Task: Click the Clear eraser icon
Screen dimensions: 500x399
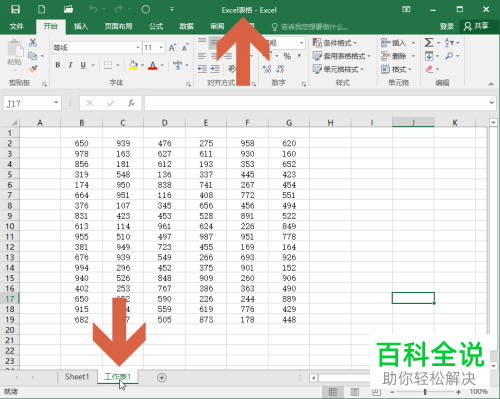Action: (429, 69)
